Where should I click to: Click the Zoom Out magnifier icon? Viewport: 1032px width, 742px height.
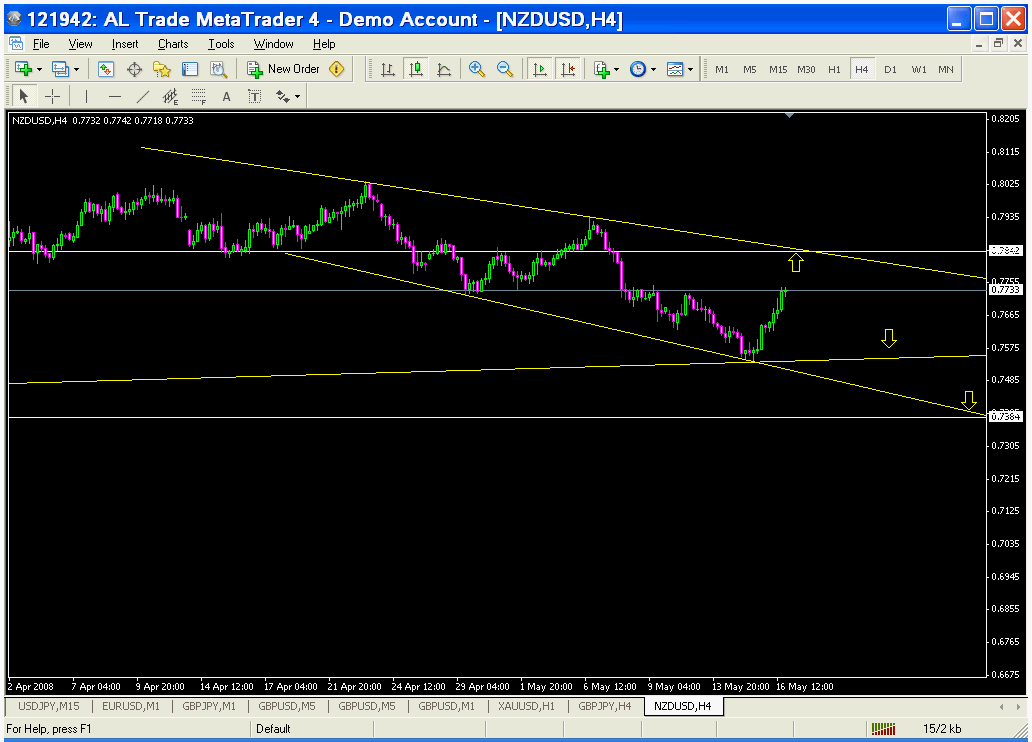505,69
